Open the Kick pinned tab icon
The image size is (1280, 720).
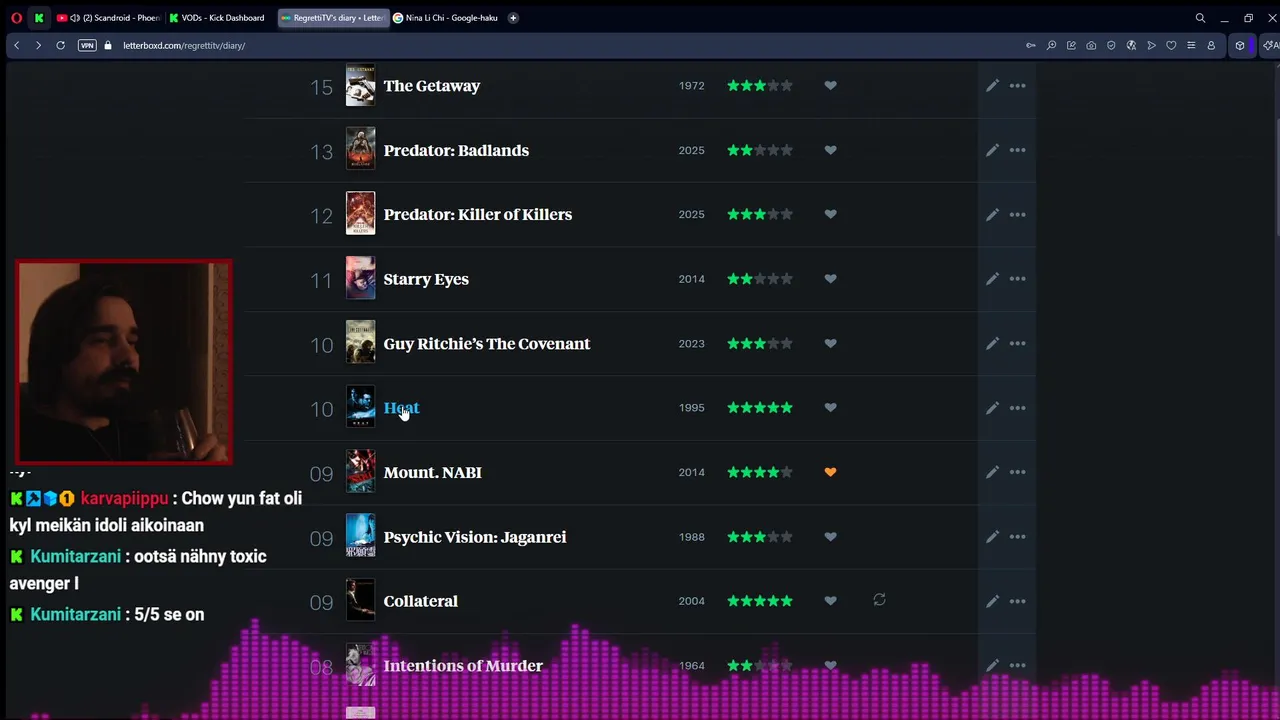(x=39, y=18)
